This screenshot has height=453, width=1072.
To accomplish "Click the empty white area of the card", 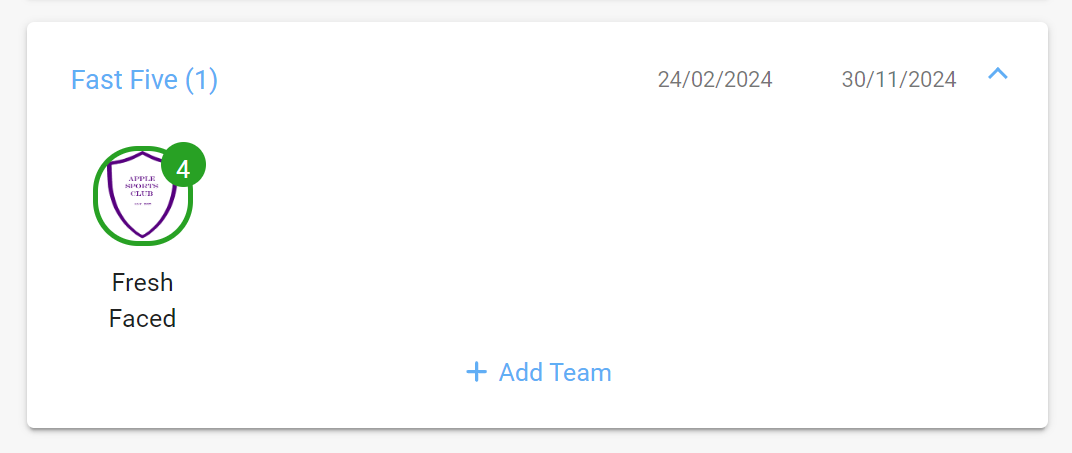I will (615, 225).
